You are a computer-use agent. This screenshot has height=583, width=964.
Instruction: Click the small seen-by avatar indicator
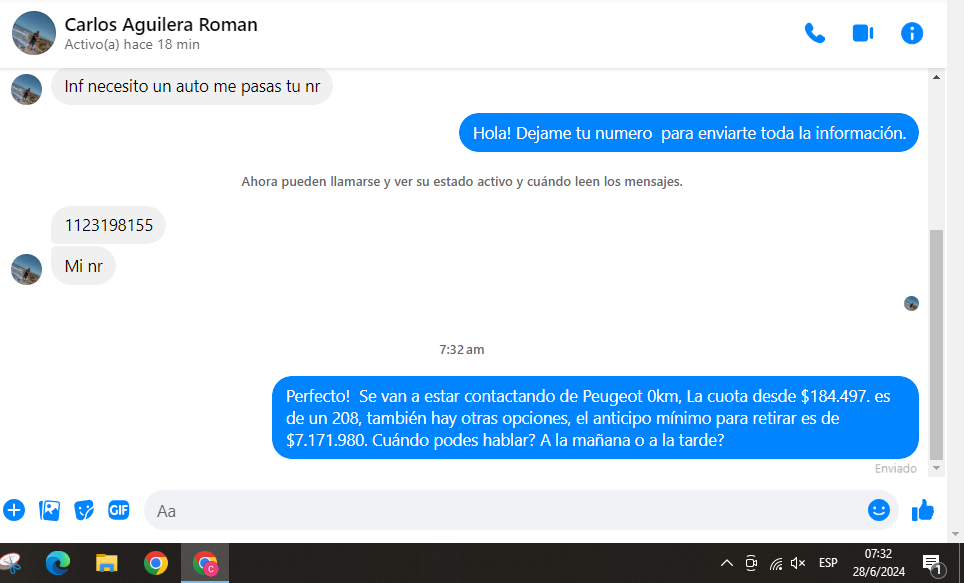911,303
